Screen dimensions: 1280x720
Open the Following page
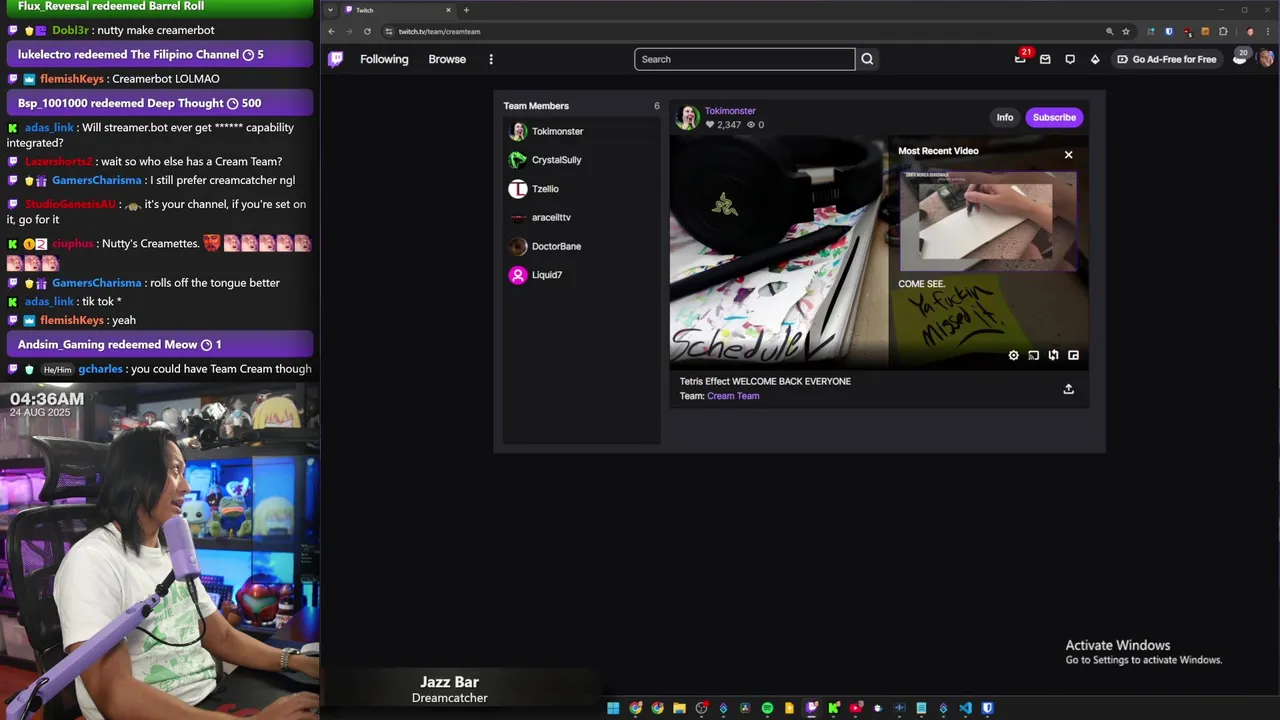pyautogui.click(x=384, y=59)
